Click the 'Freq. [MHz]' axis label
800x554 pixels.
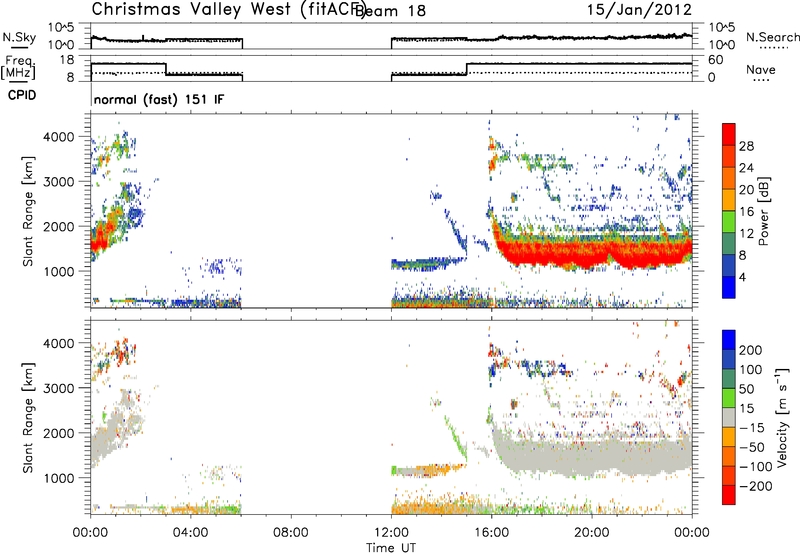coord(18,67)
